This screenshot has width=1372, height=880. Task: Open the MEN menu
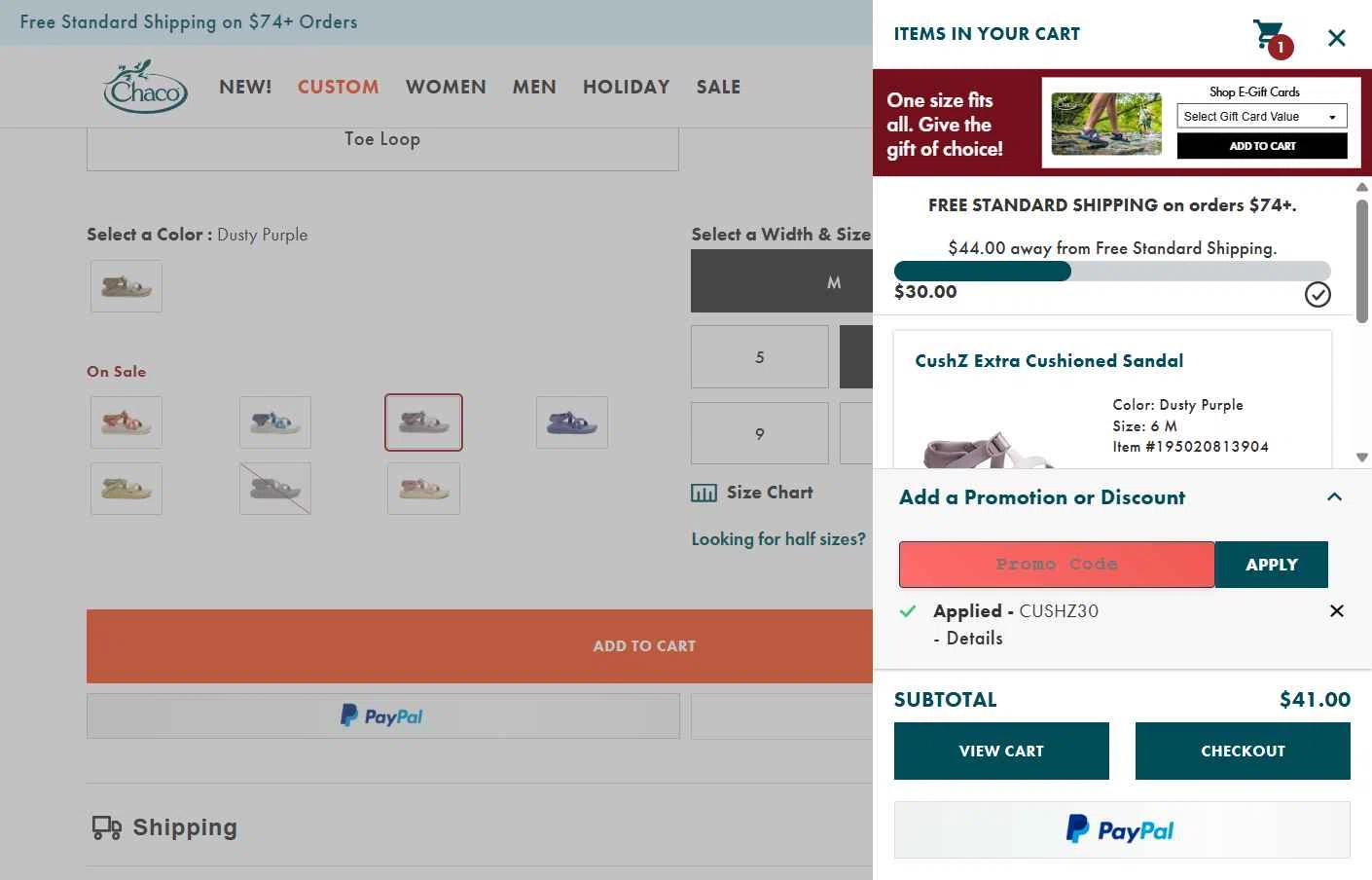coord(534,87)
